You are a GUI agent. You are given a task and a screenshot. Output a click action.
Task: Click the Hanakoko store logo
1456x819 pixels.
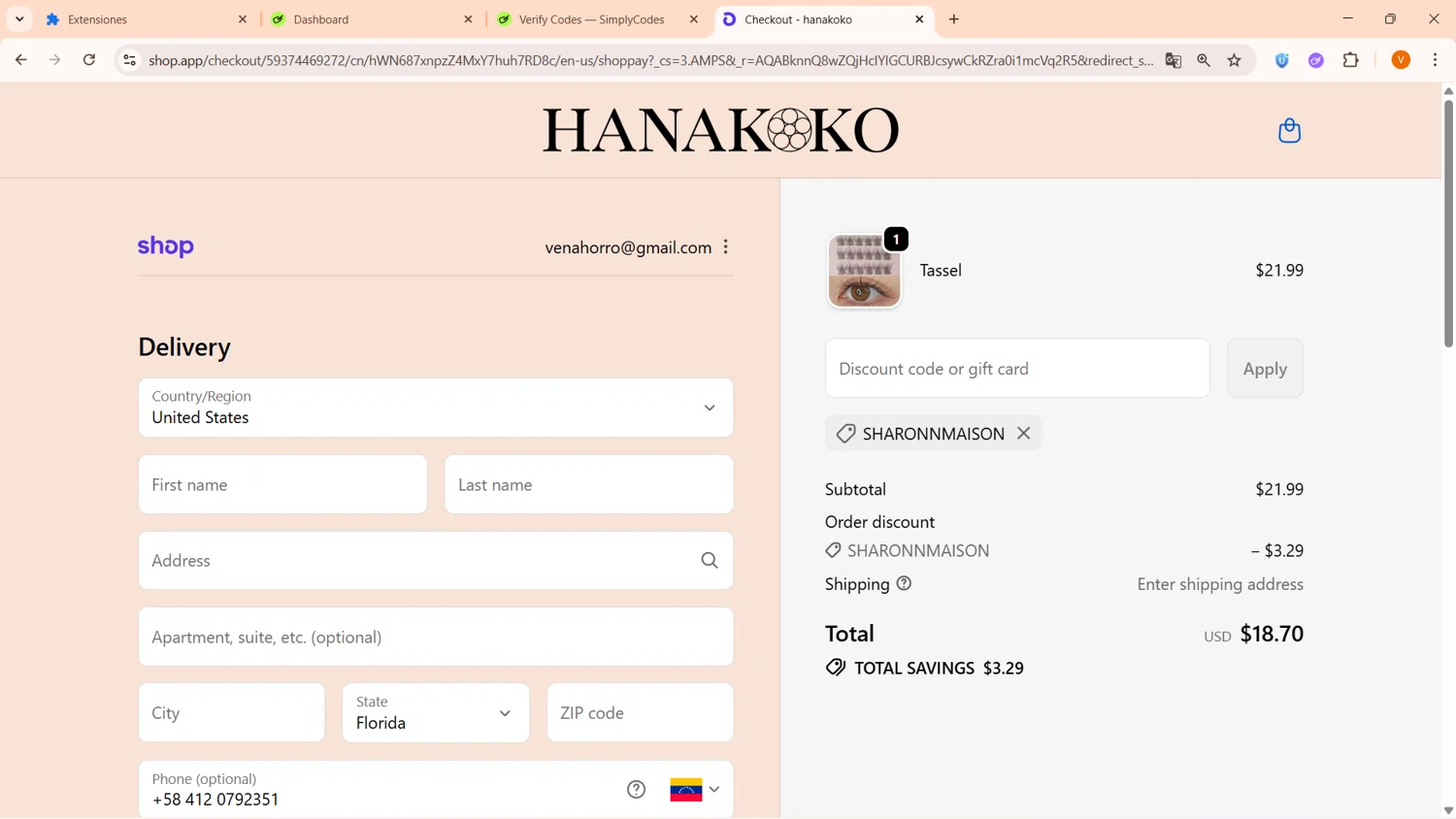[720, 130]
